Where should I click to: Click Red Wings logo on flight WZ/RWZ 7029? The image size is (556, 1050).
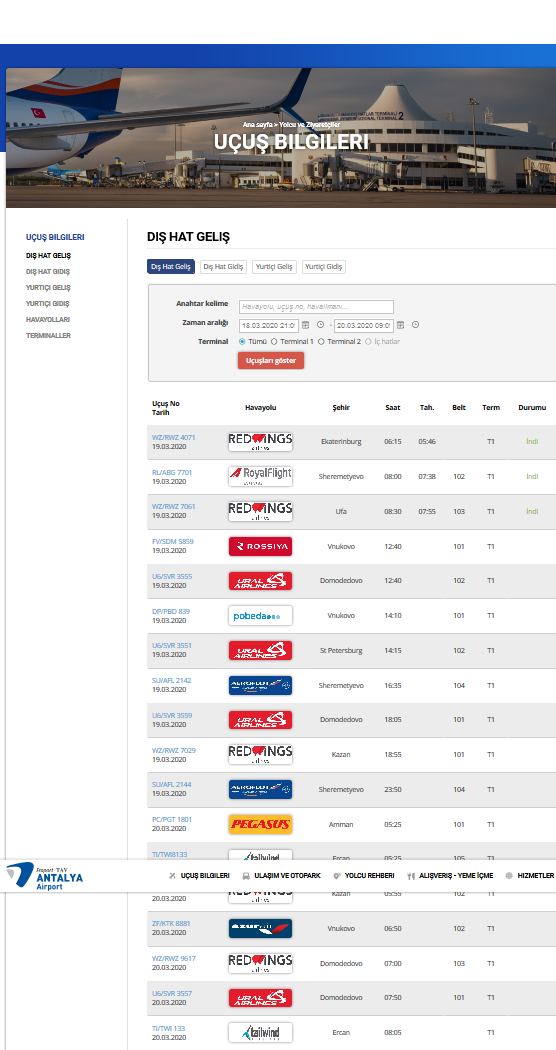260,755
